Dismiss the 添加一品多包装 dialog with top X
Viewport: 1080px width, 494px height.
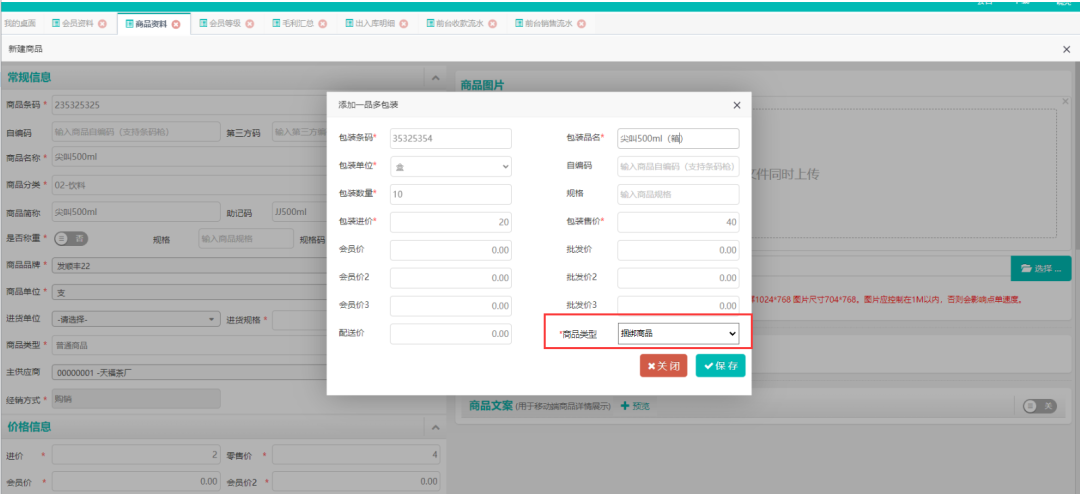pos(737,105)
